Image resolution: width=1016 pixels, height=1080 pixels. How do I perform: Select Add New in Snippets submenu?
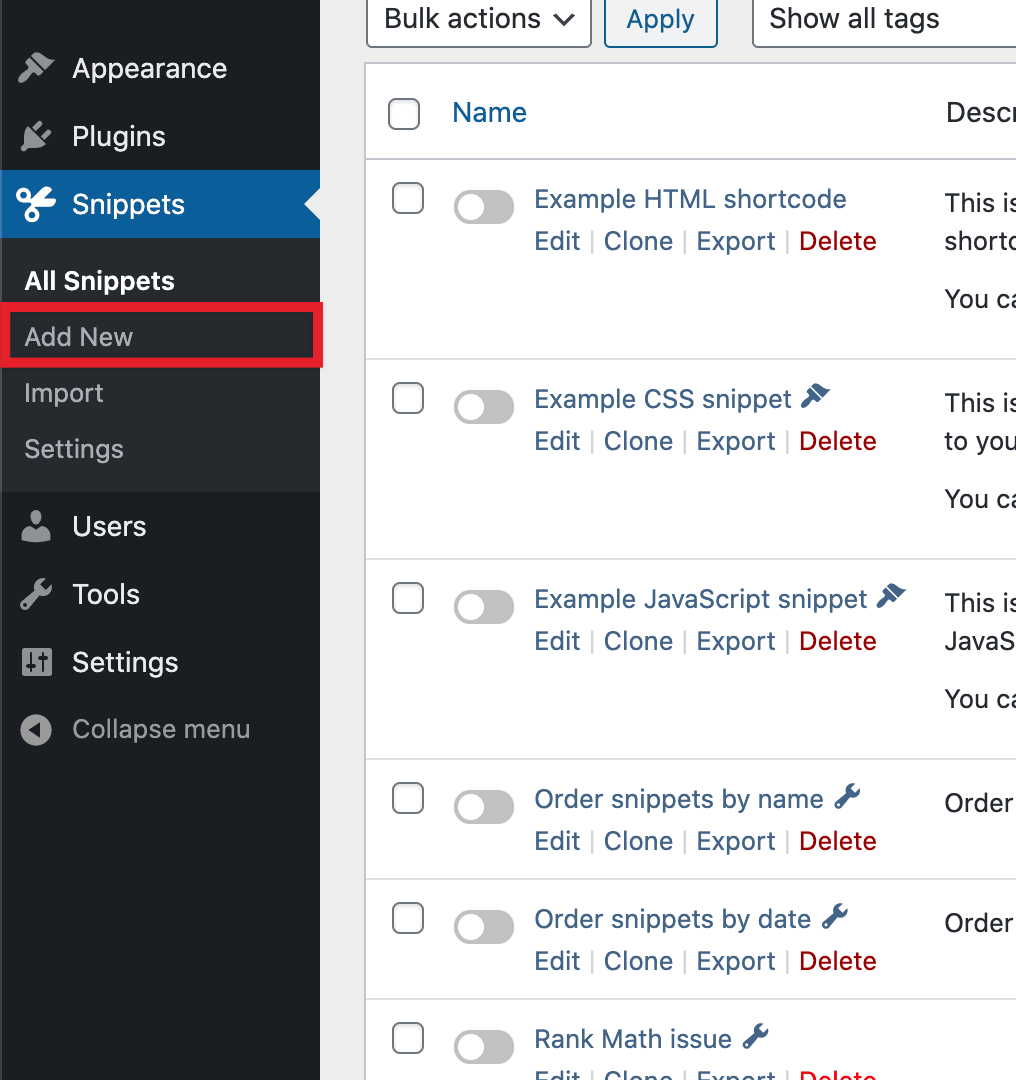point(79,337)
